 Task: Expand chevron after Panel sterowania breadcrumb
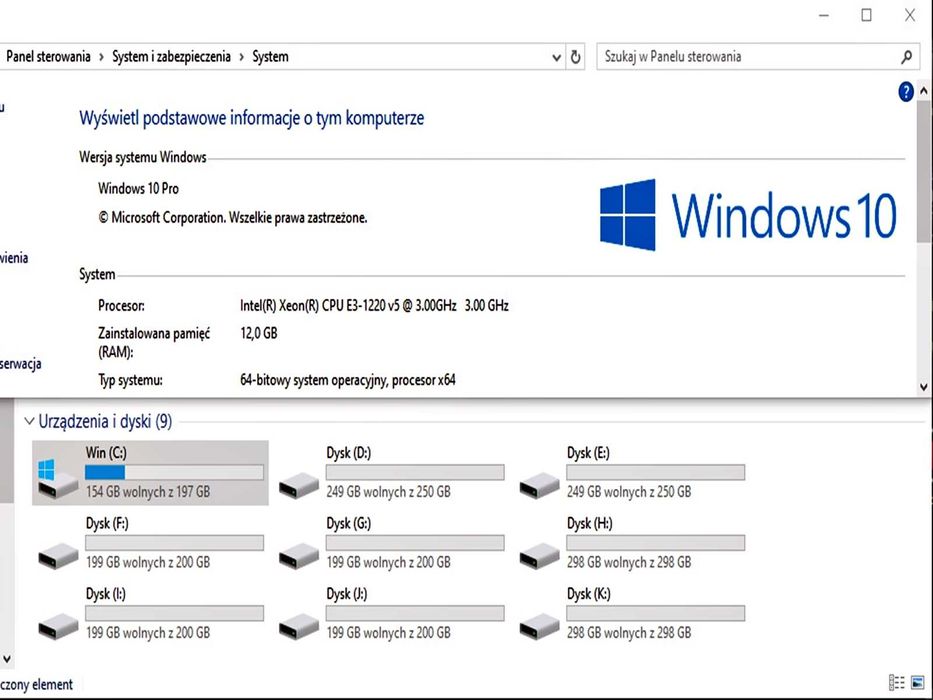tap(101, 57)
